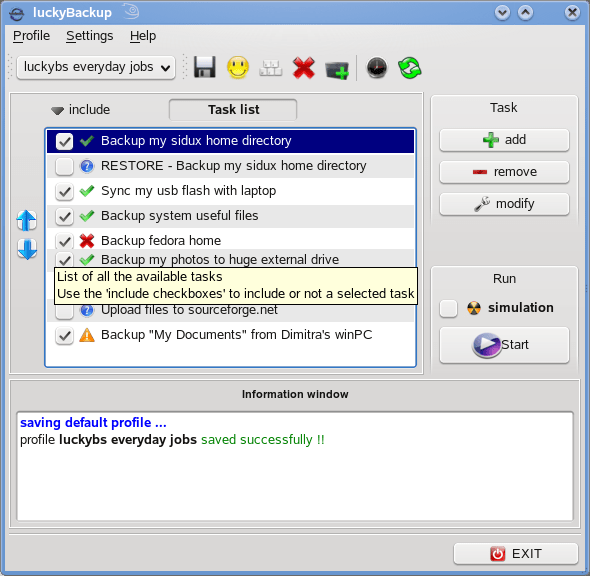Open the schedule clock icon
Screen dimensions: 590x576
coord(377,68)
